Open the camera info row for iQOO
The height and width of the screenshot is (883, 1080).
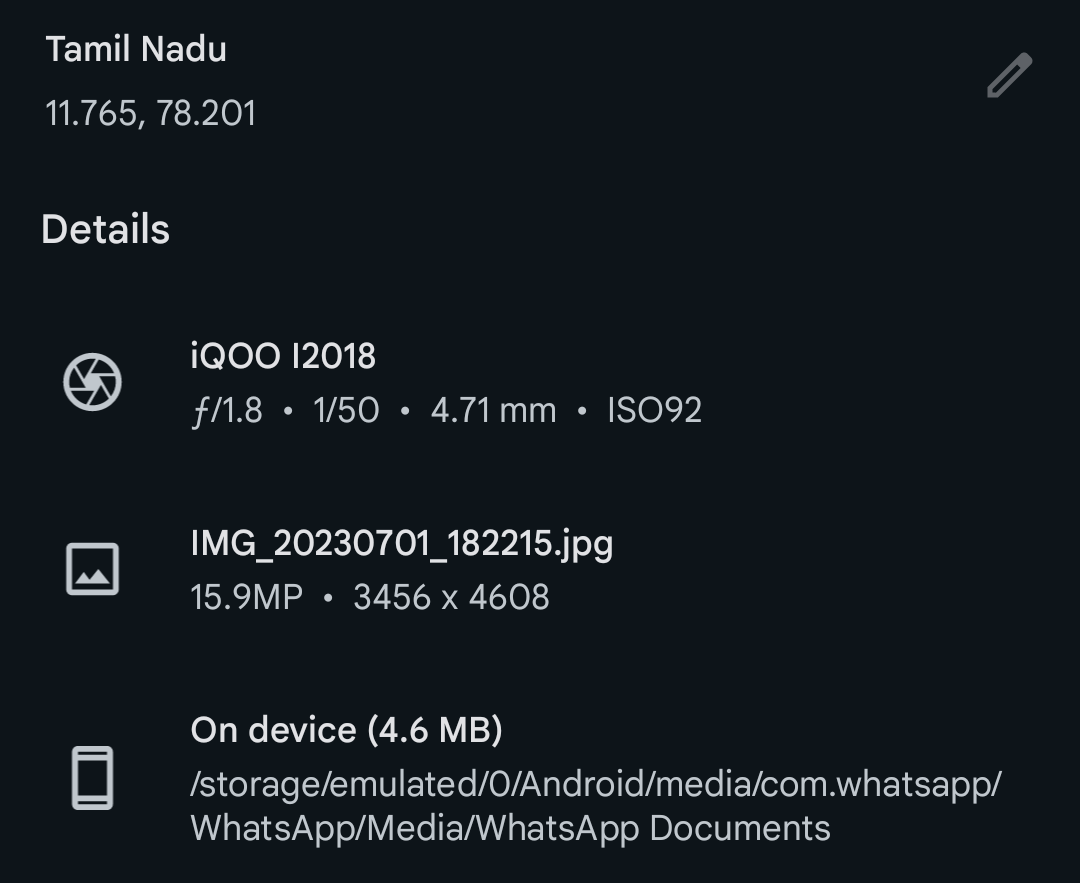coord(540,383)
